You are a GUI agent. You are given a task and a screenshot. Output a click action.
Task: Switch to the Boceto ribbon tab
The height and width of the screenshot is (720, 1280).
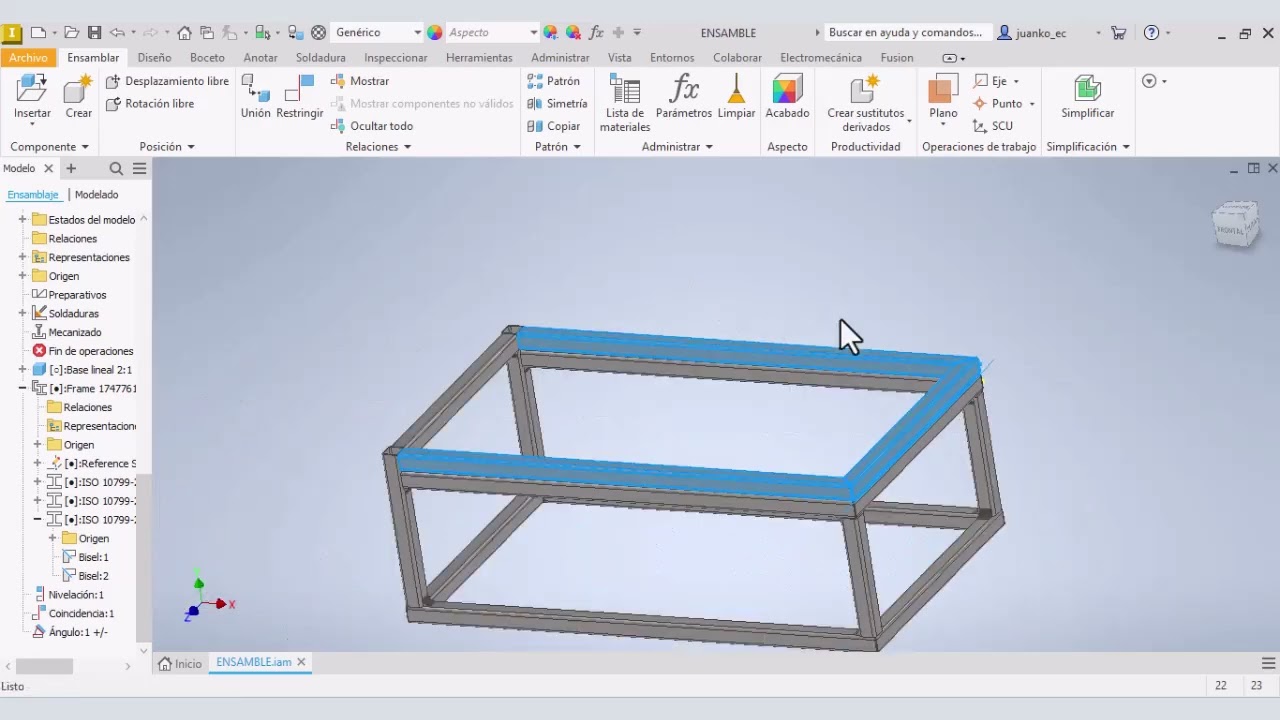(207, 58)
